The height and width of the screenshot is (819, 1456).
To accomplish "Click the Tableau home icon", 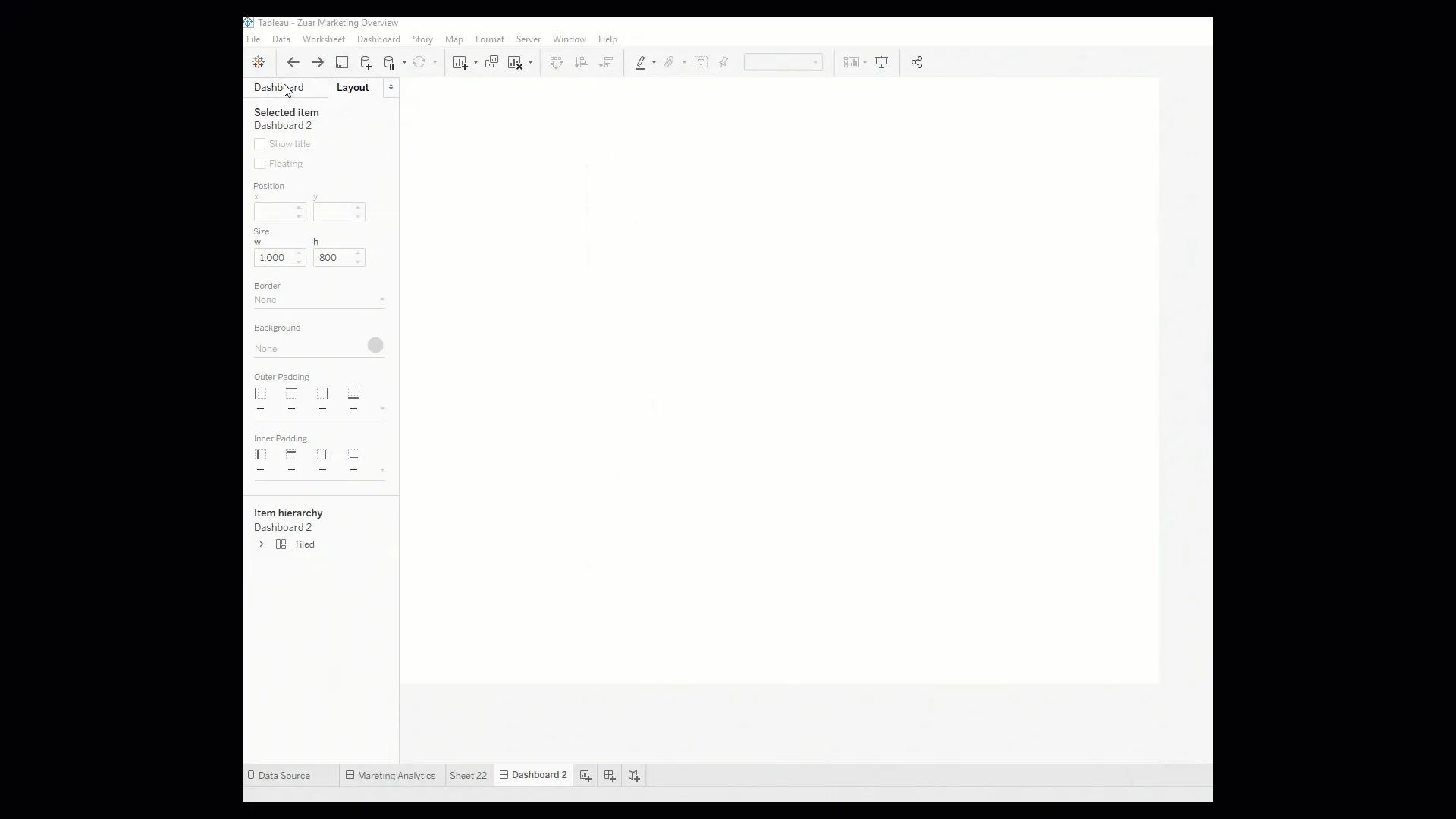I will (x=258, y=62).
